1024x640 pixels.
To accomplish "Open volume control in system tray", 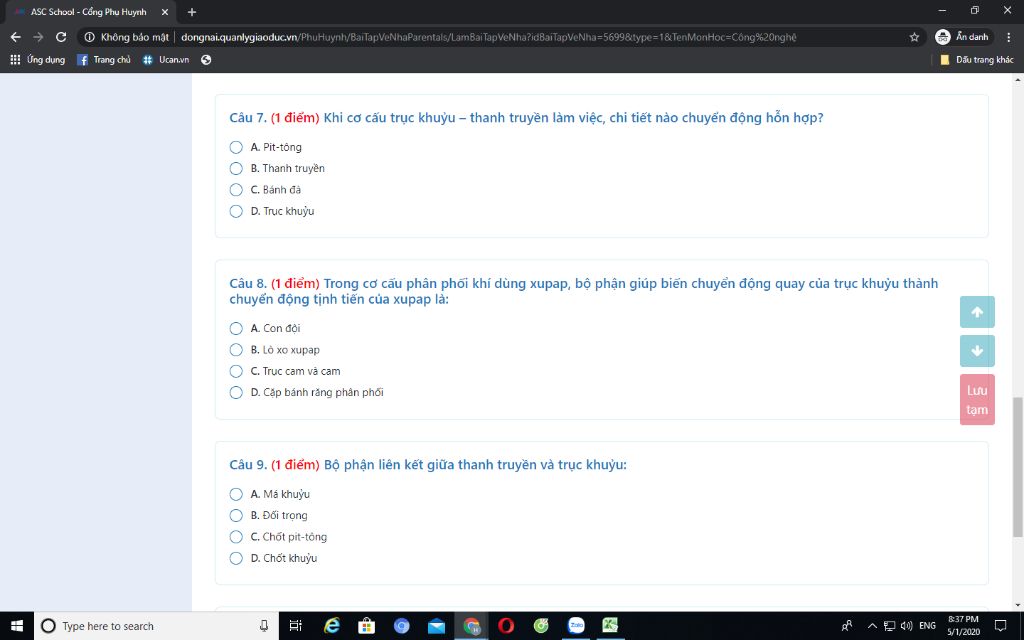I will pos(906,626).
